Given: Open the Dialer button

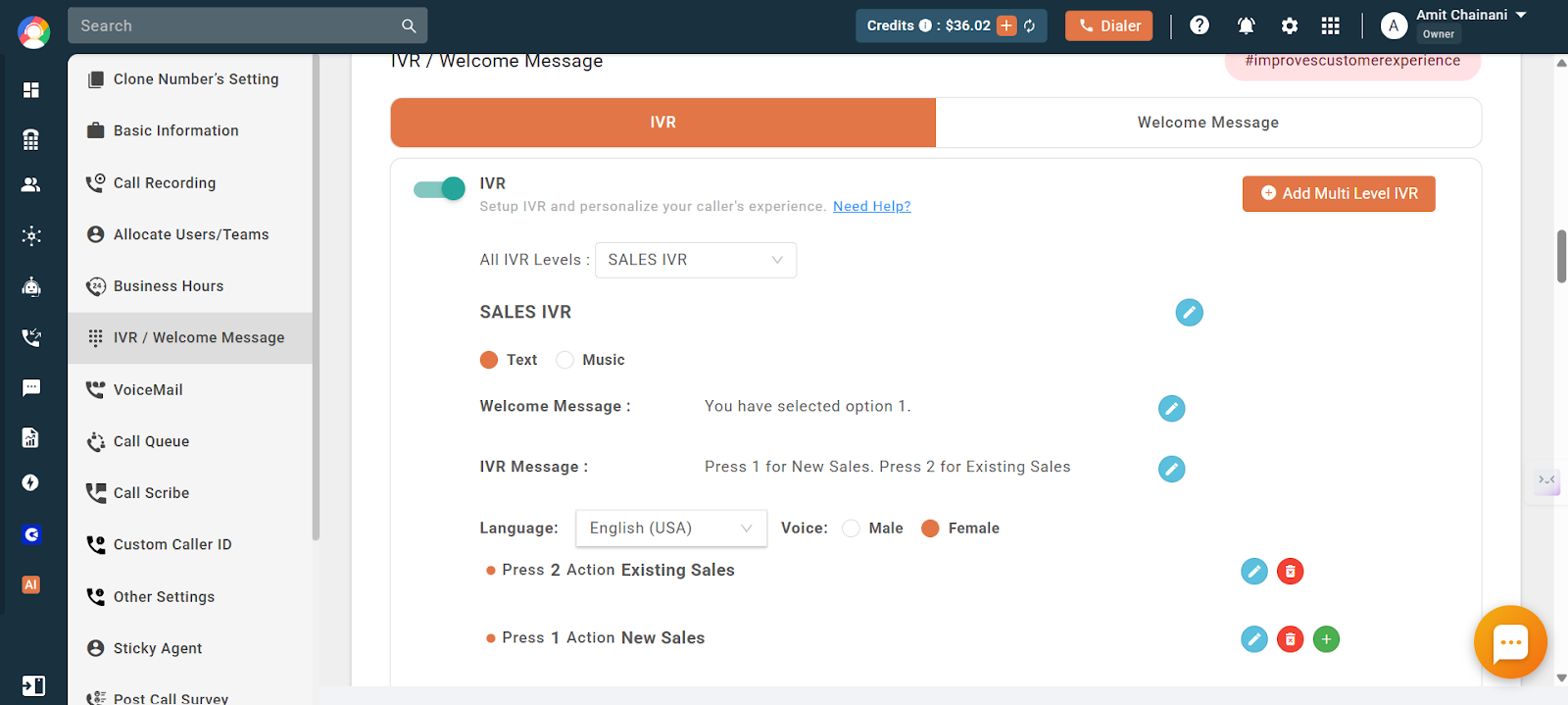Looking at the screenshot, I should (1109, 26).
